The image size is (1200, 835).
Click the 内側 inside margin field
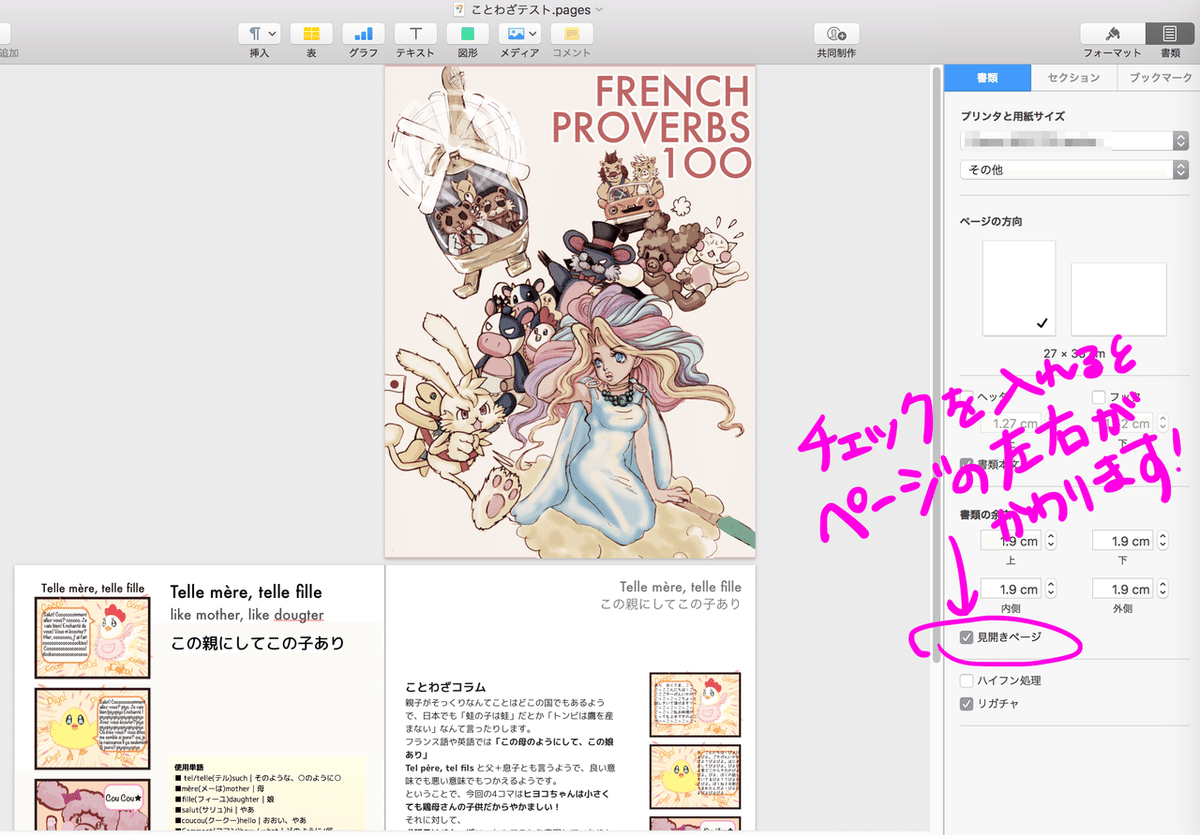pos(1010,589)
